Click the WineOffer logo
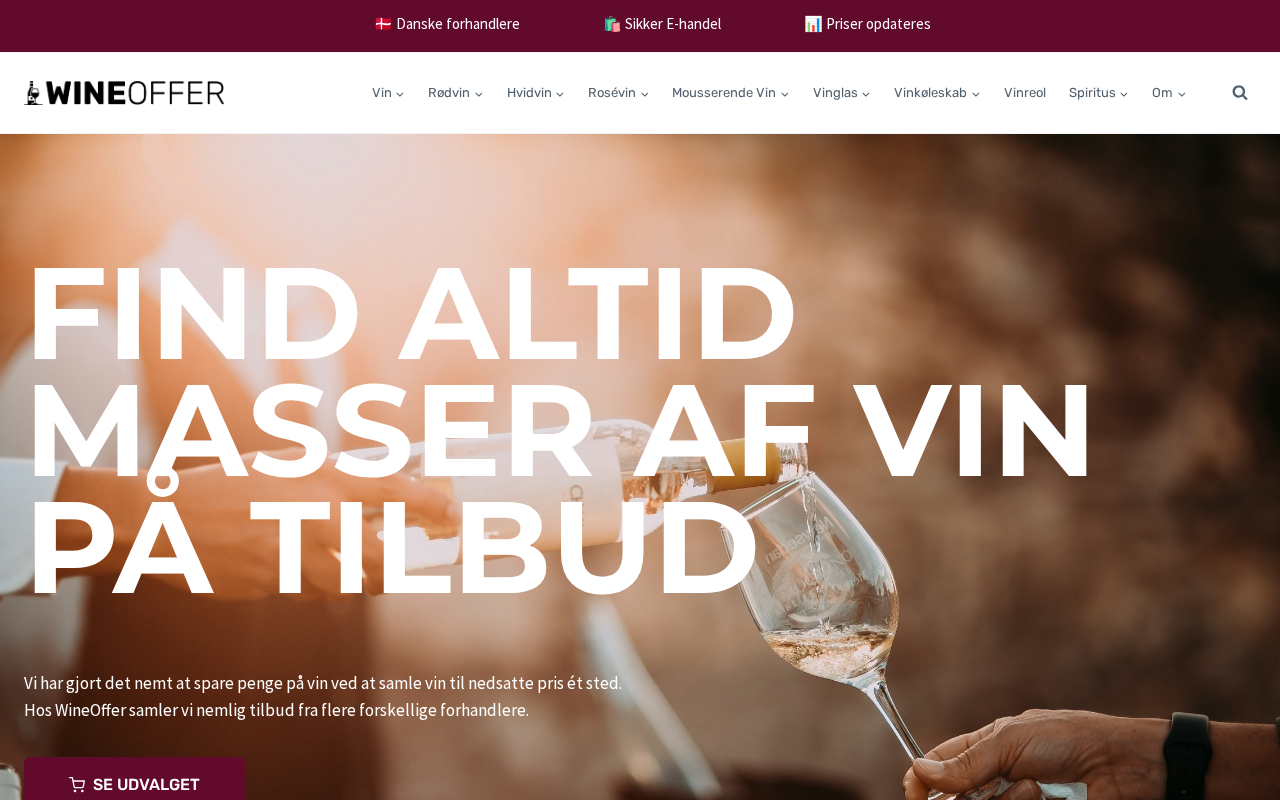This screenshot has width=1280, height=800. coord(124,93)
